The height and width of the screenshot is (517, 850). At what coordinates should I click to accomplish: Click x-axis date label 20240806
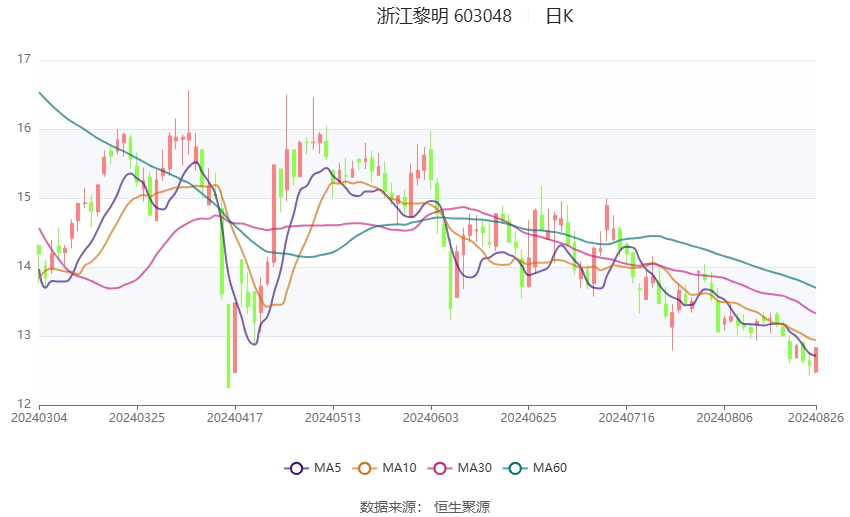724,418
